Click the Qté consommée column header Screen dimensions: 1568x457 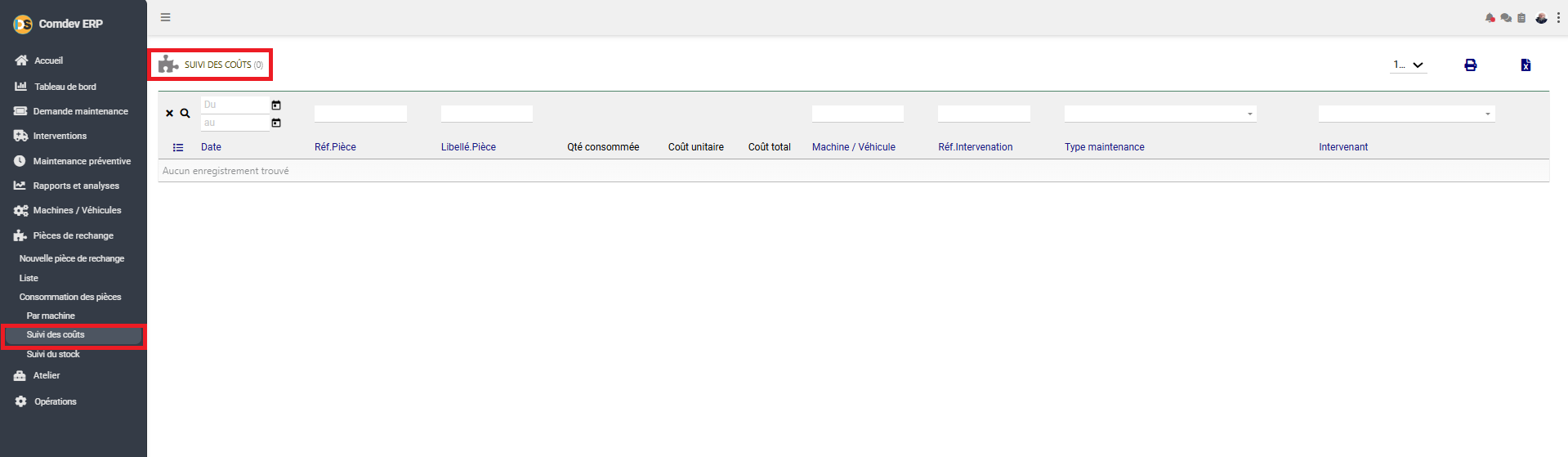coord(603,147)
